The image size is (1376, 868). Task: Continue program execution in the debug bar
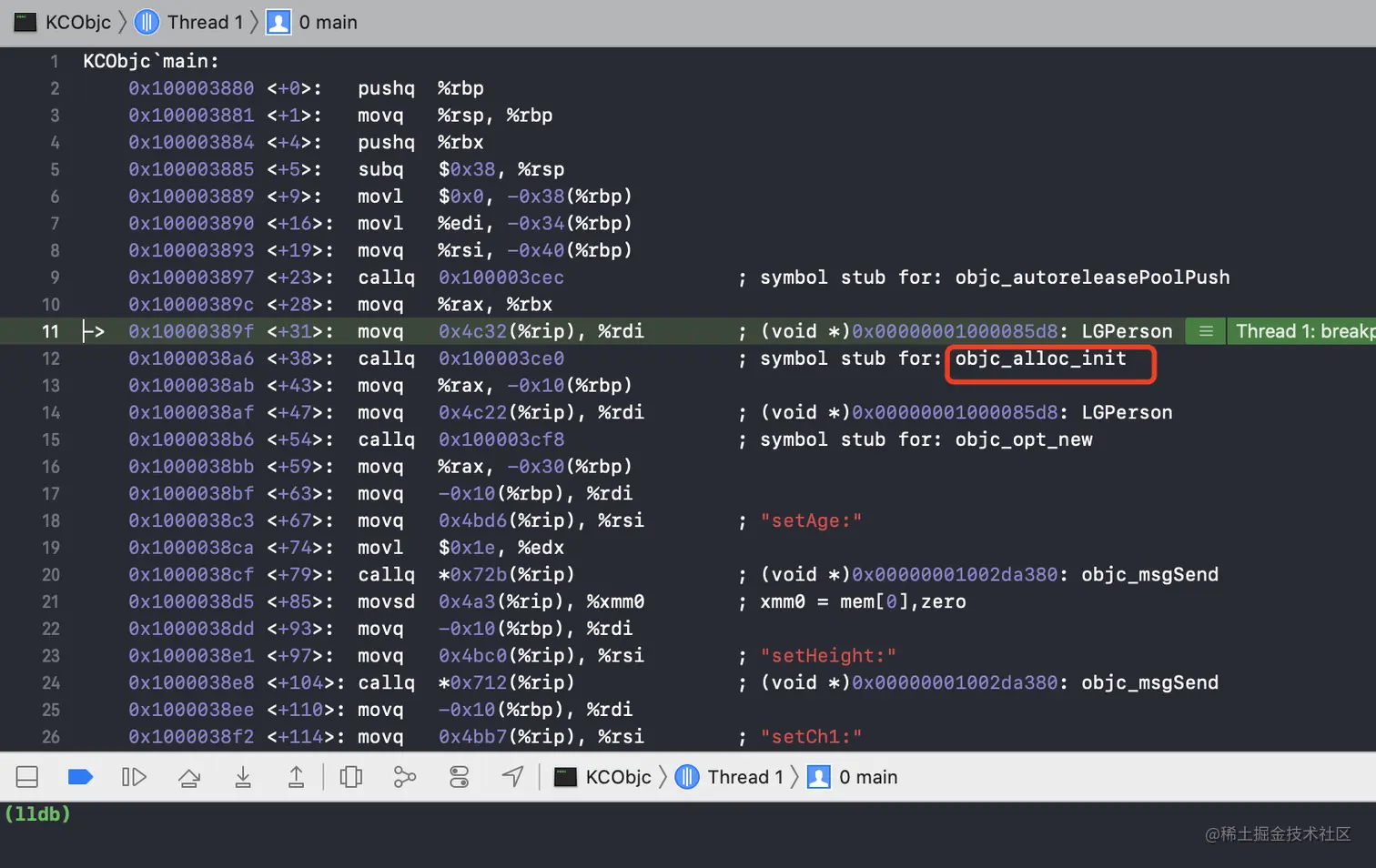pyautogui.click(x=134, y=777)
